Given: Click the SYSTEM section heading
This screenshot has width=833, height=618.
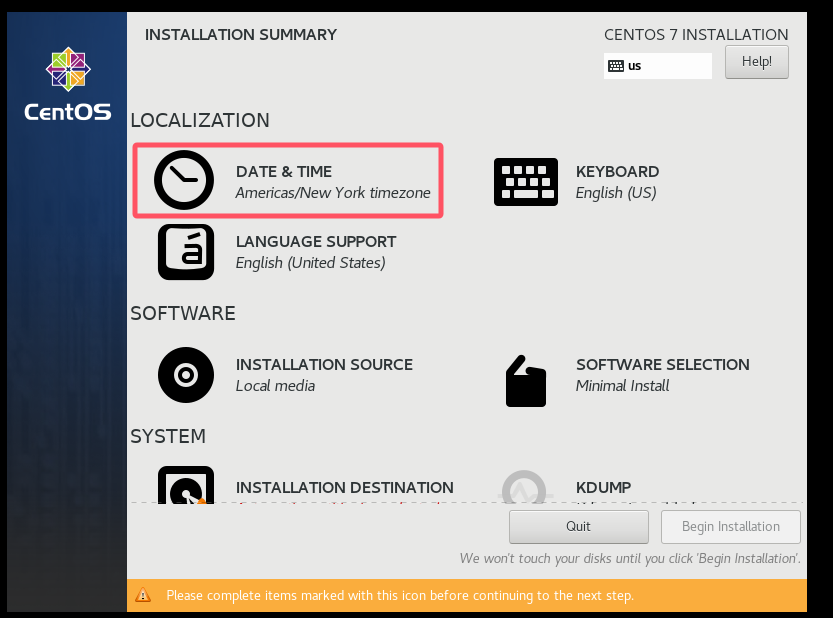Looking at the screenshot, I should click(x=168, y=436).
